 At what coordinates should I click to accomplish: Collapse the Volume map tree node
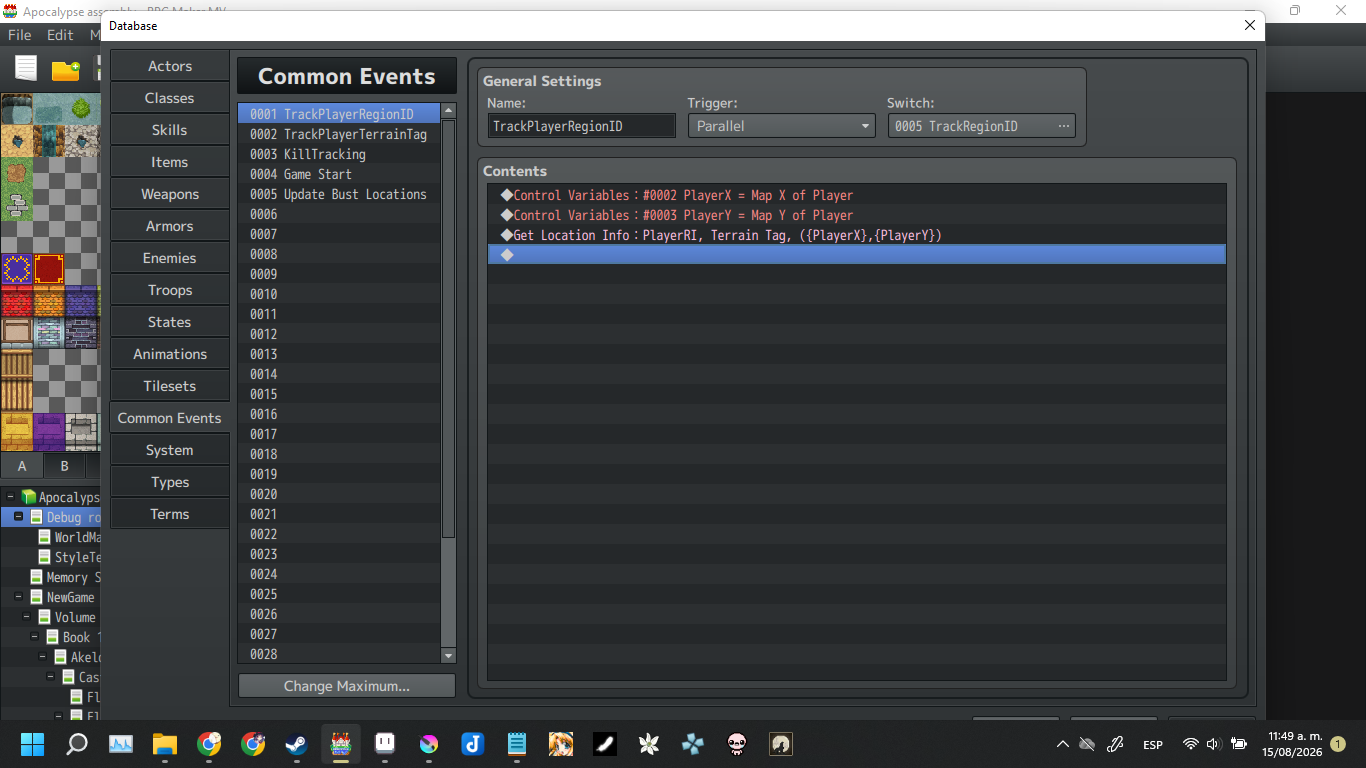click(27, 617)
